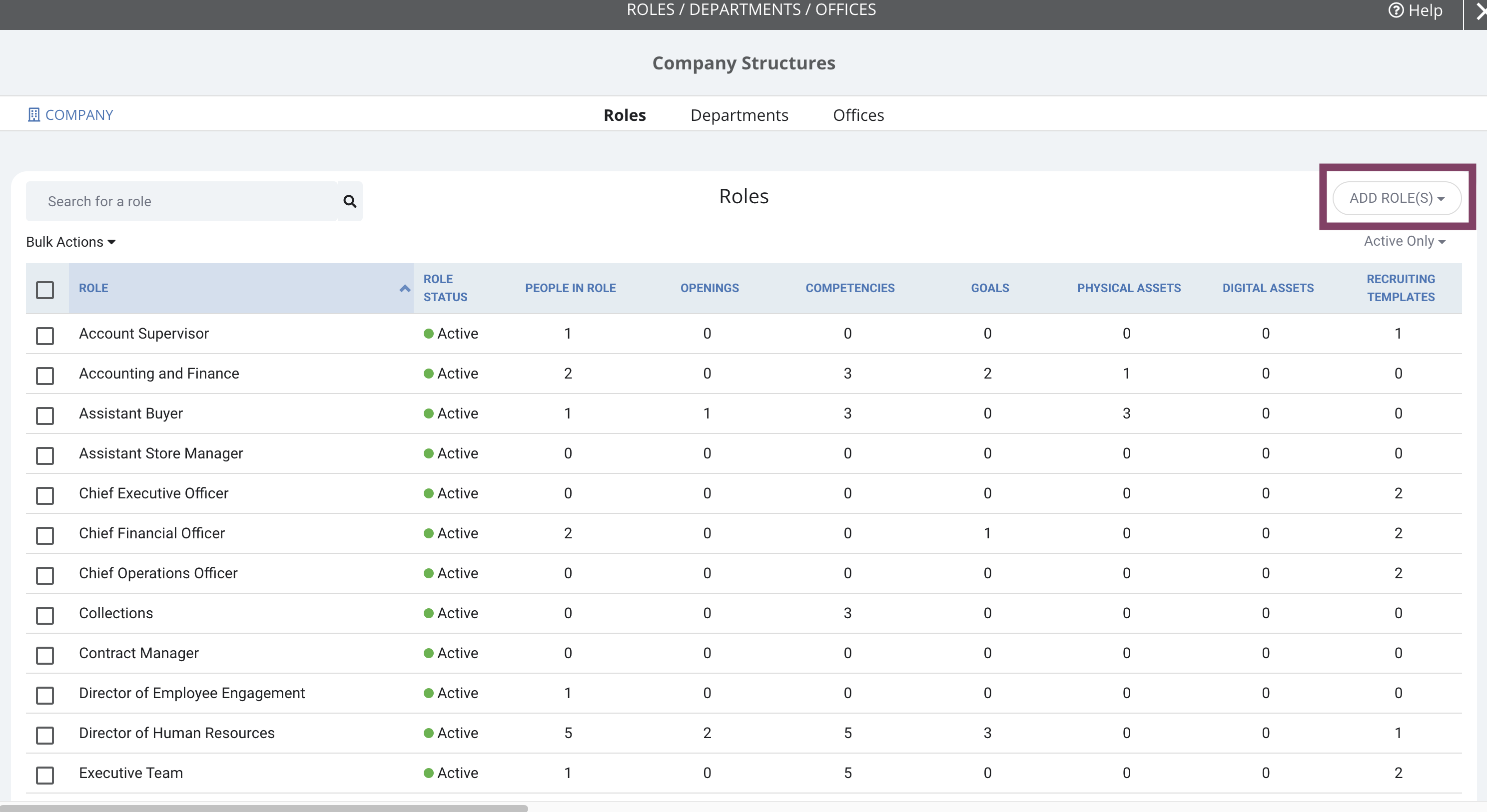Viewport: 1487px width, 812px height.
Task: Switch to the Departments tab
Action: 739,115
